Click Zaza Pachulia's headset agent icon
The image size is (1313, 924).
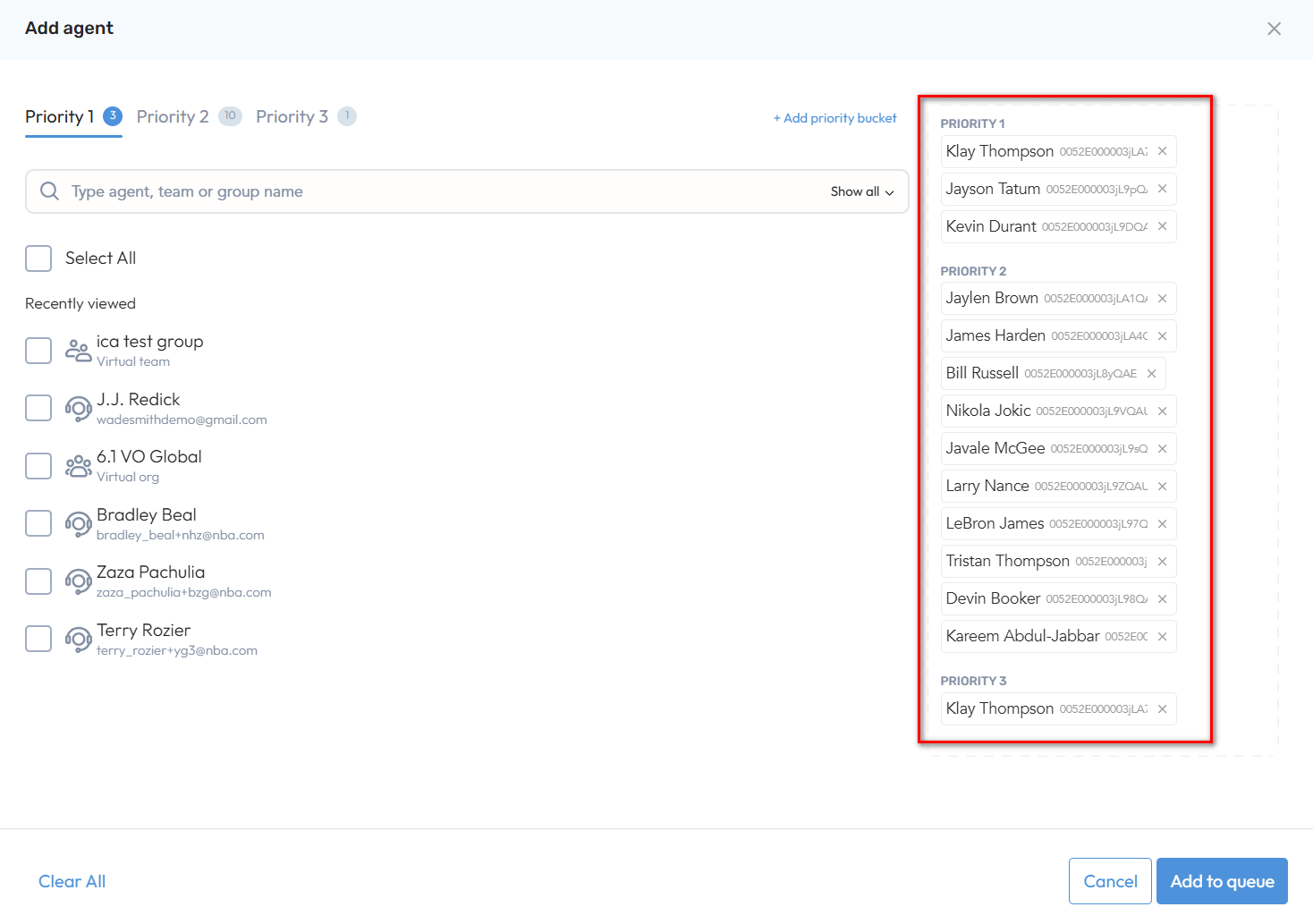click(x=78, y=581)
